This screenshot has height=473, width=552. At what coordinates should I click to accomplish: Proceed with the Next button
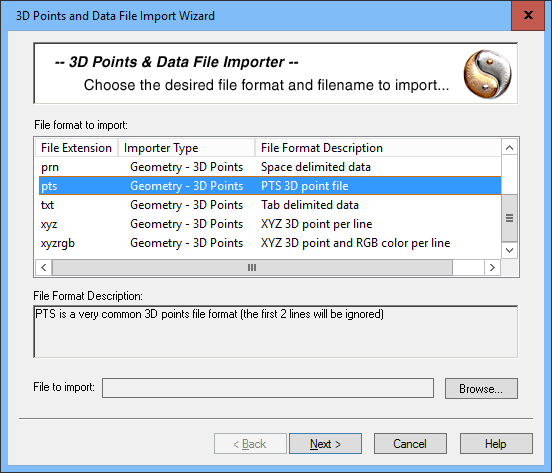click(325, 444)
